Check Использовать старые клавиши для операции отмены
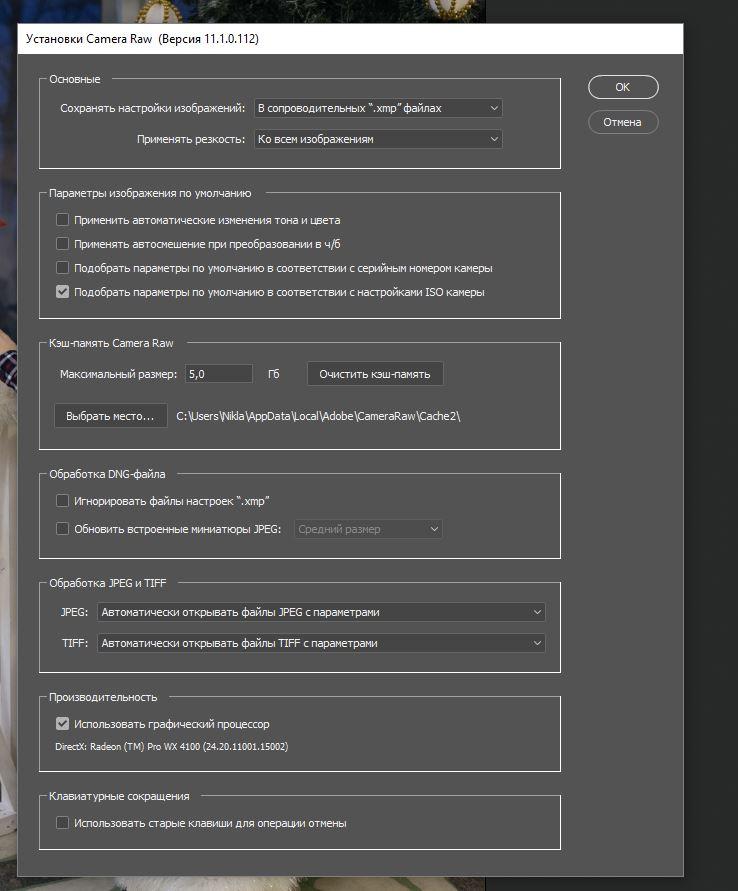The width and height of the screenshot is (738, 891). [62, 823]
